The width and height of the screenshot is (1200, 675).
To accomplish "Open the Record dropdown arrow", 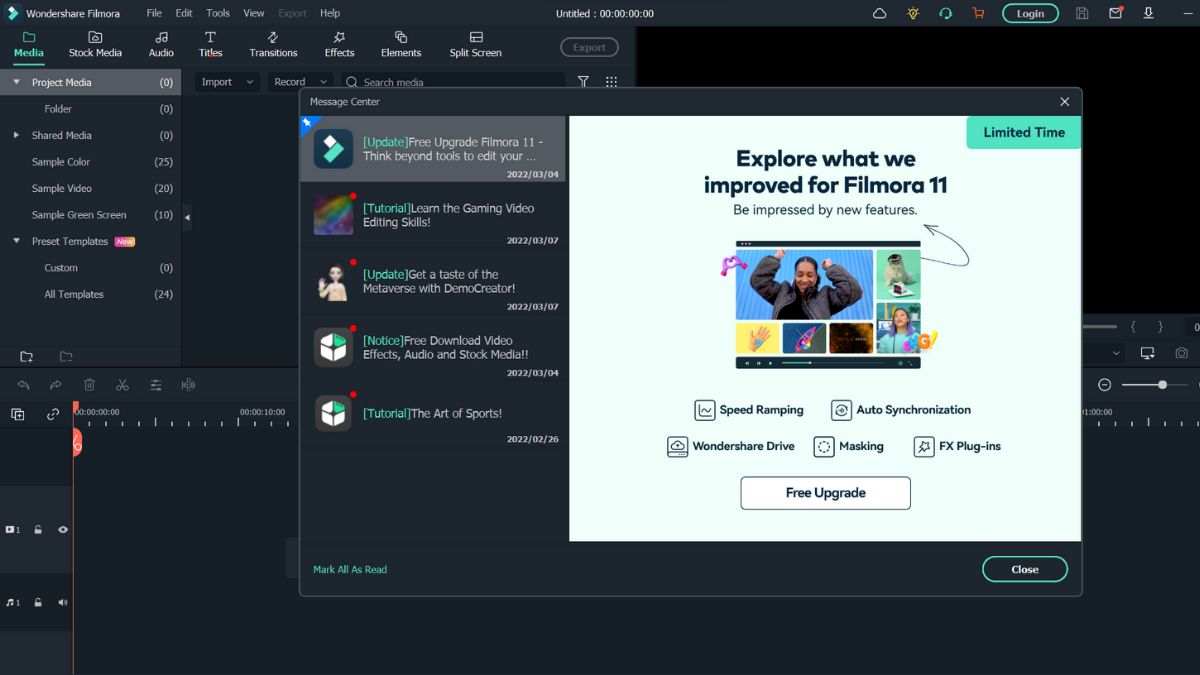I will [323, 81].
